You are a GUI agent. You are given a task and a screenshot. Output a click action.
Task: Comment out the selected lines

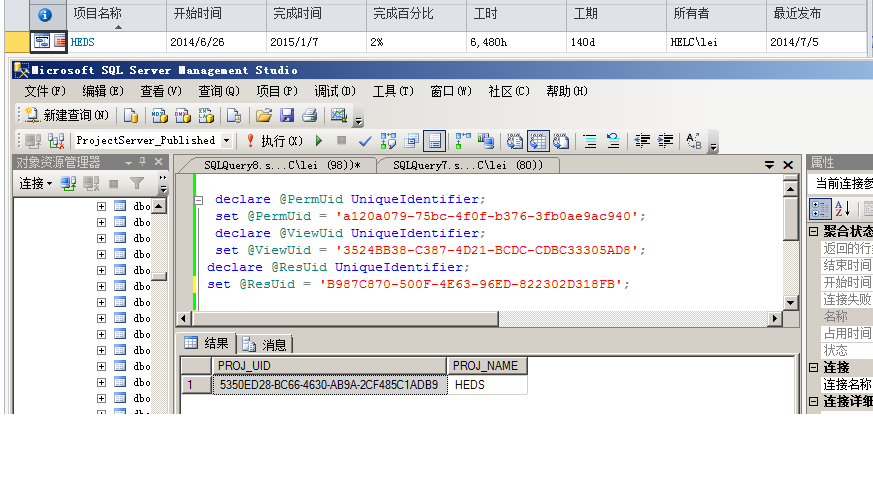click(x=590, y=141)
